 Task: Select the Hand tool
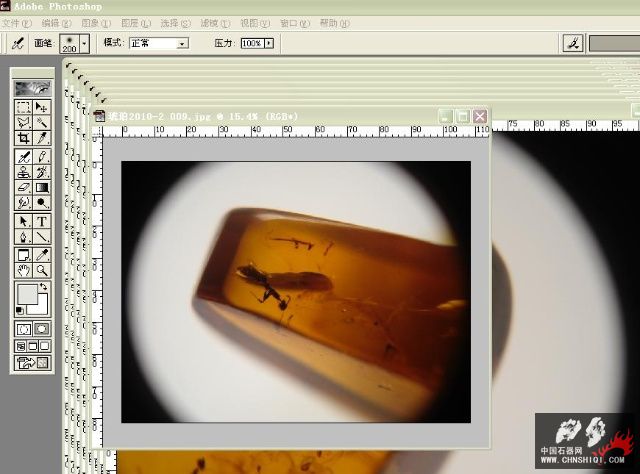(x=23, y=270)
